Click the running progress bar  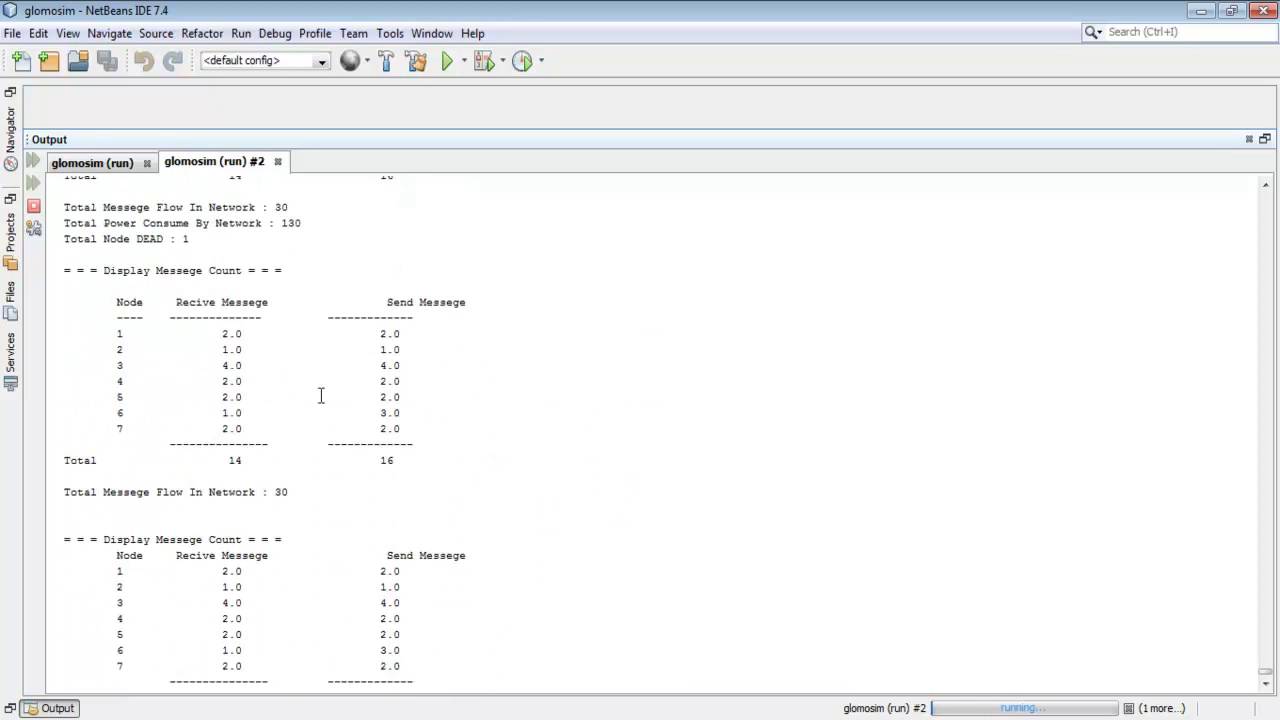(1024, 708)
